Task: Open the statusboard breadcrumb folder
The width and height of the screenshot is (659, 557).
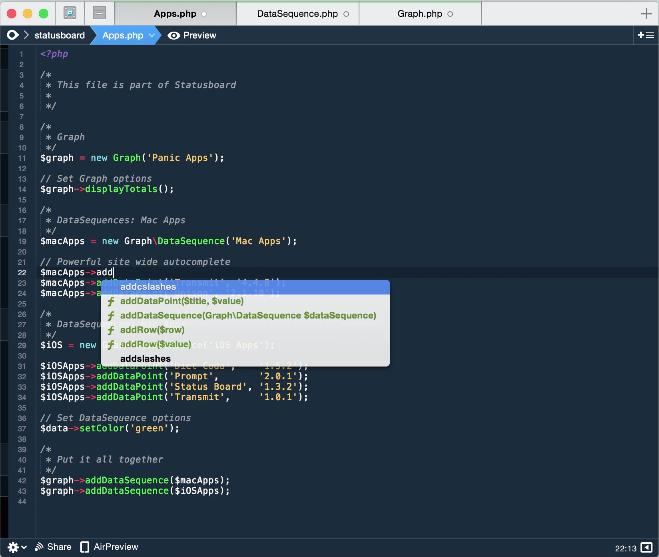Action: click(59, 35)
